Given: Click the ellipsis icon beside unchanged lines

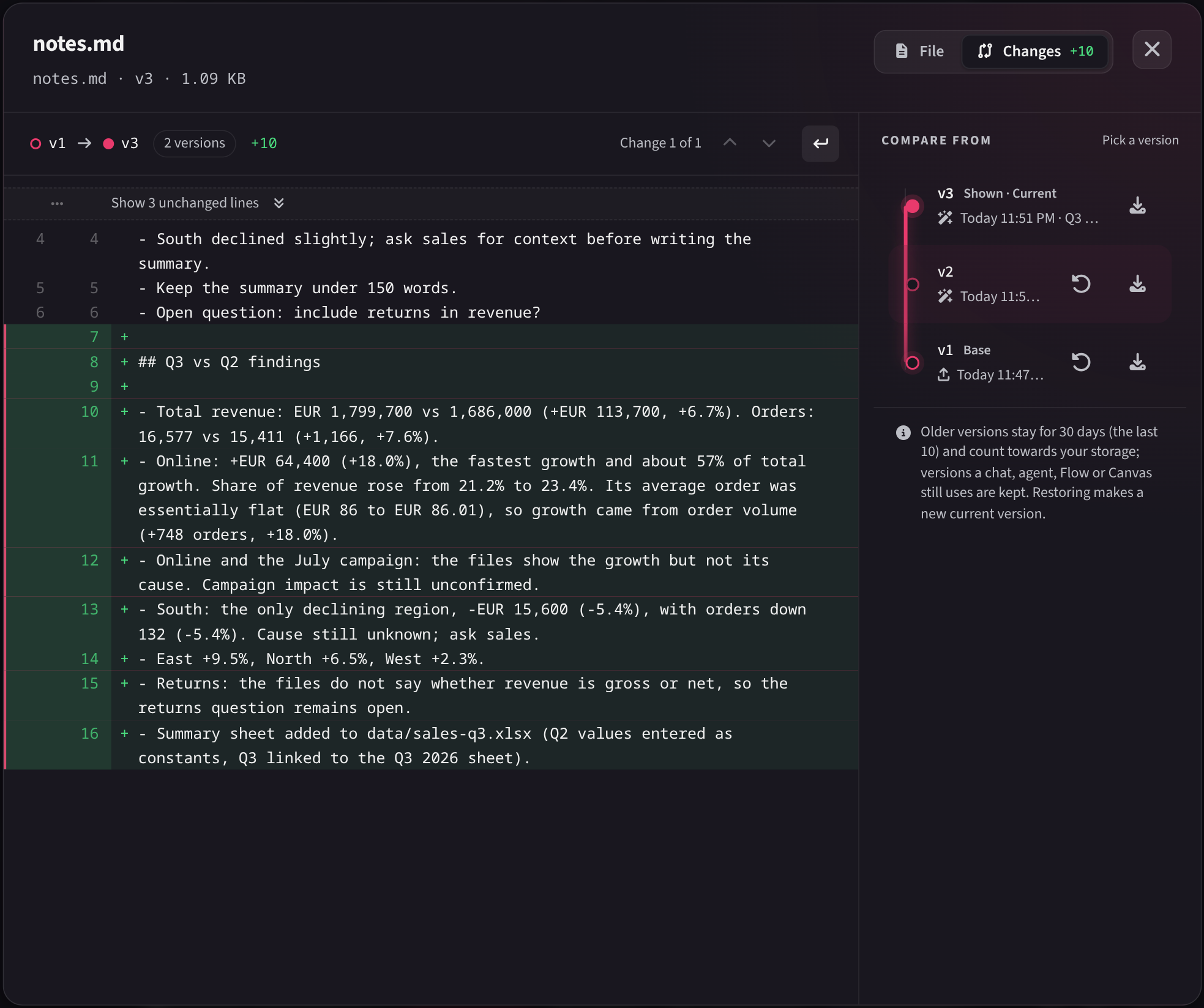Looking at the screenshot, I should (57, 203).
